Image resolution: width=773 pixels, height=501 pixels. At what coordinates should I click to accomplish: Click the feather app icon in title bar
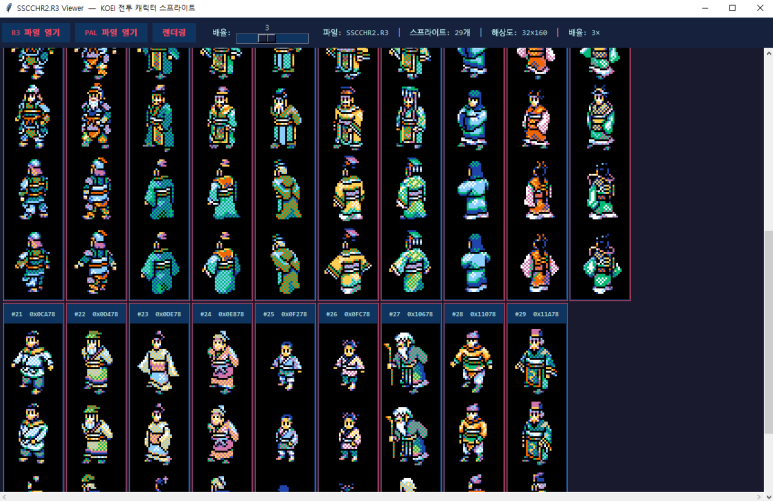8,8
